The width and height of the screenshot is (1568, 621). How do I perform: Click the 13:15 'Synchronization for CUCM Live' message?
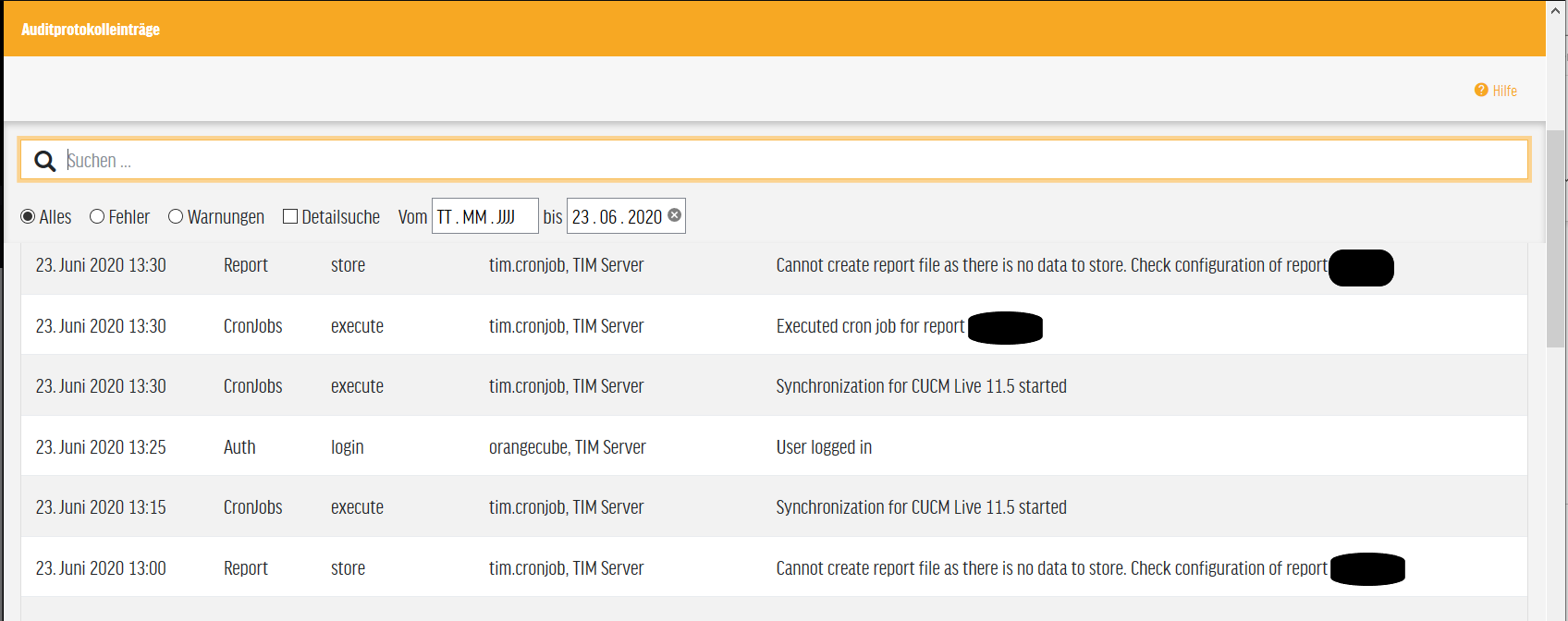[x=922, y=507]
